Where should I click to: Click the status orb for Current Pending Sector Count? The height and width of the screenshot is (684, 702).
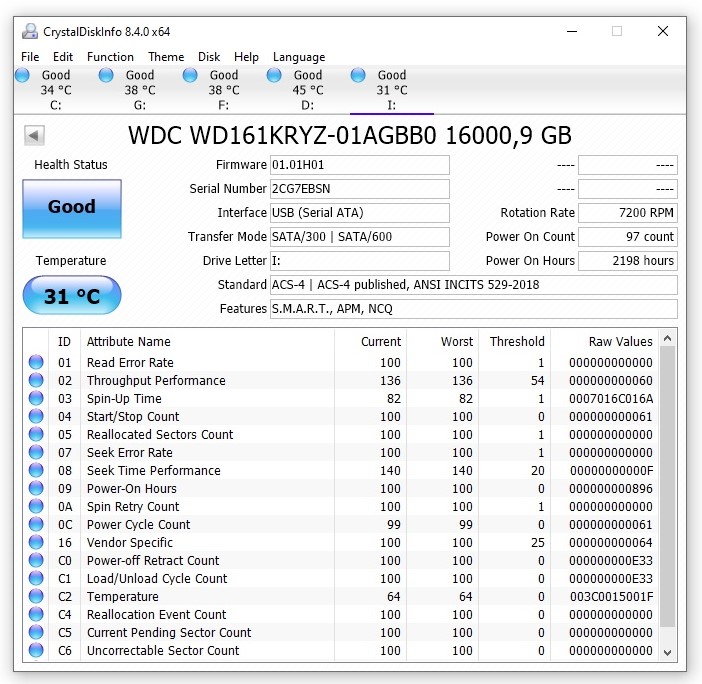click(36, 632)
